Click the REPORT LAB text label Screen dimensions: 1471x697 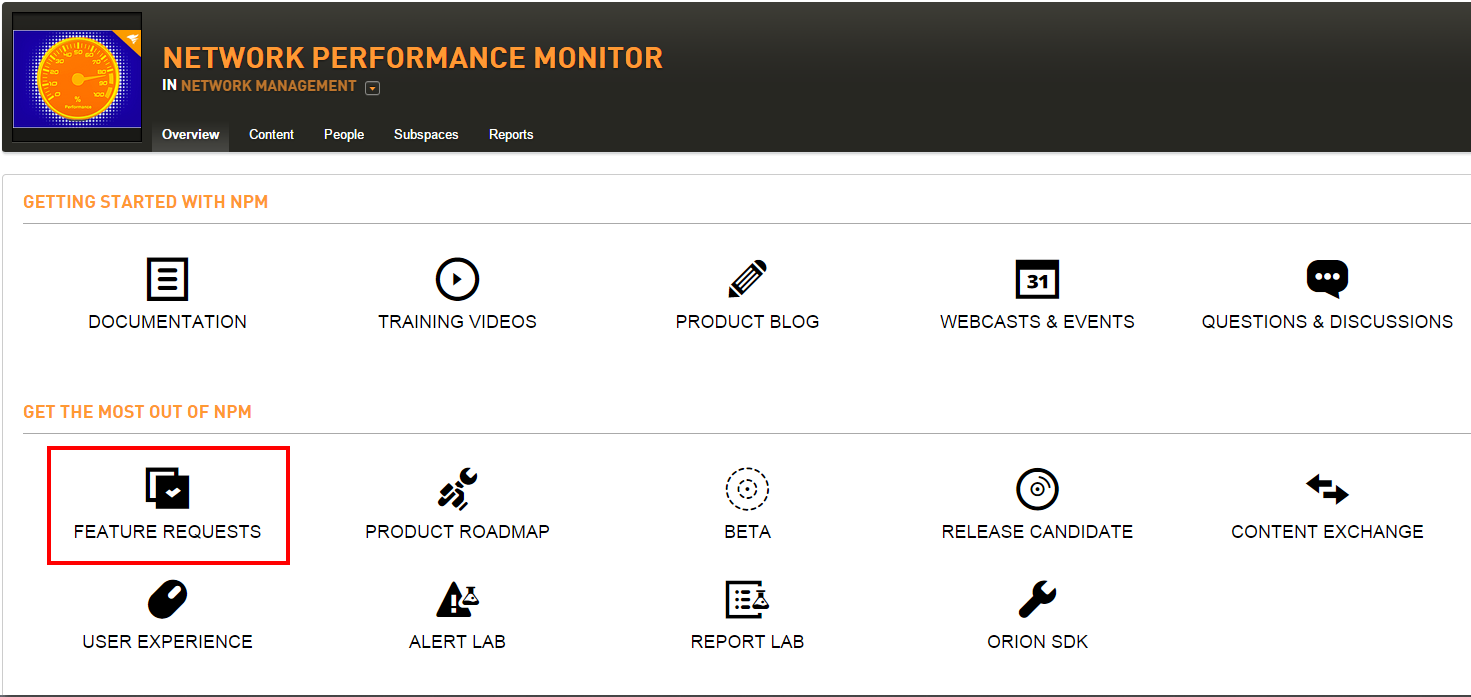(747, 642)
